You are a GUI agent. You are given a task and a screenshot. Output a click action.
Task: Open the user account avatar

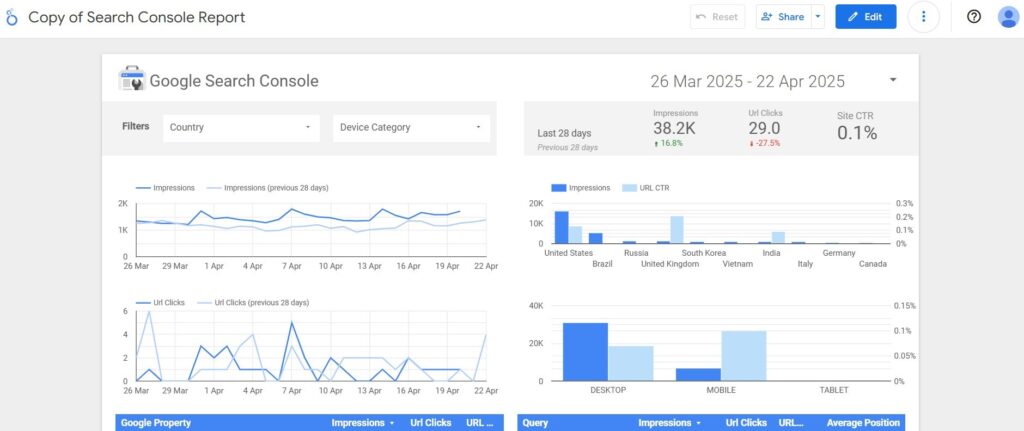(1008, 17)
